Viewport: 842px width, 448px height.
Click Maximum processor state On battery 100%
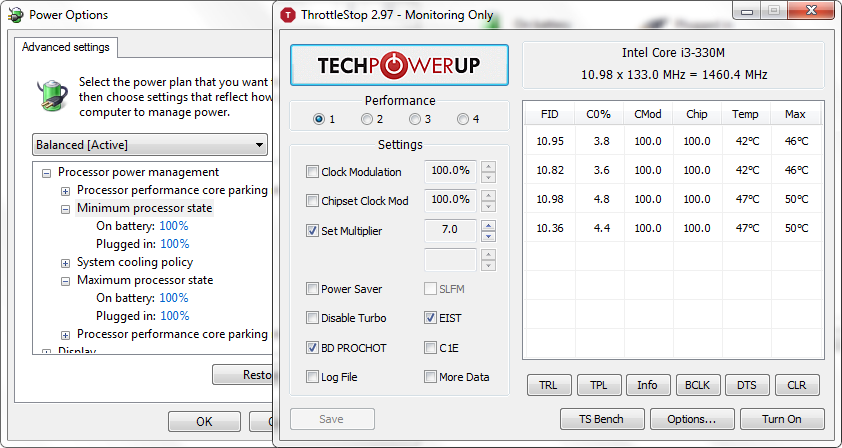coord(173,298)
